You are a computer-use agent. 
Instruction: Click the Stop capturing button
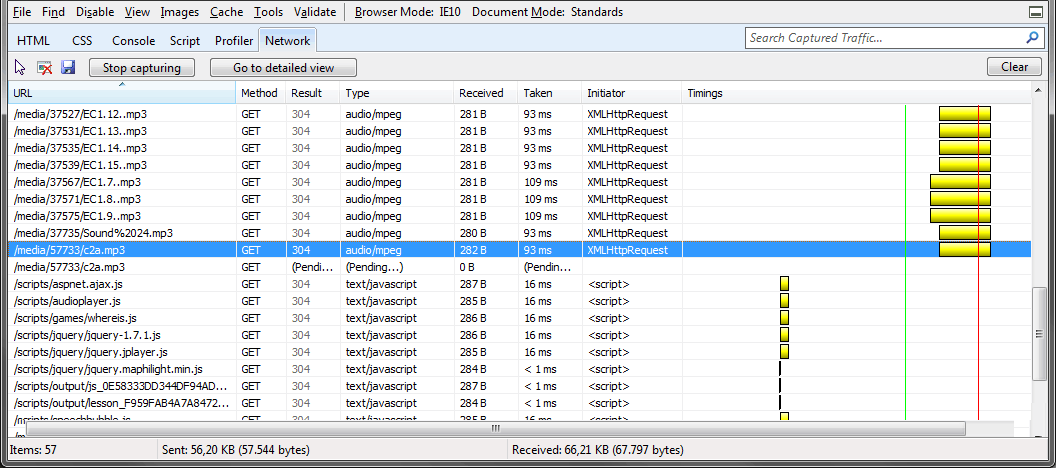coord(141,67)
